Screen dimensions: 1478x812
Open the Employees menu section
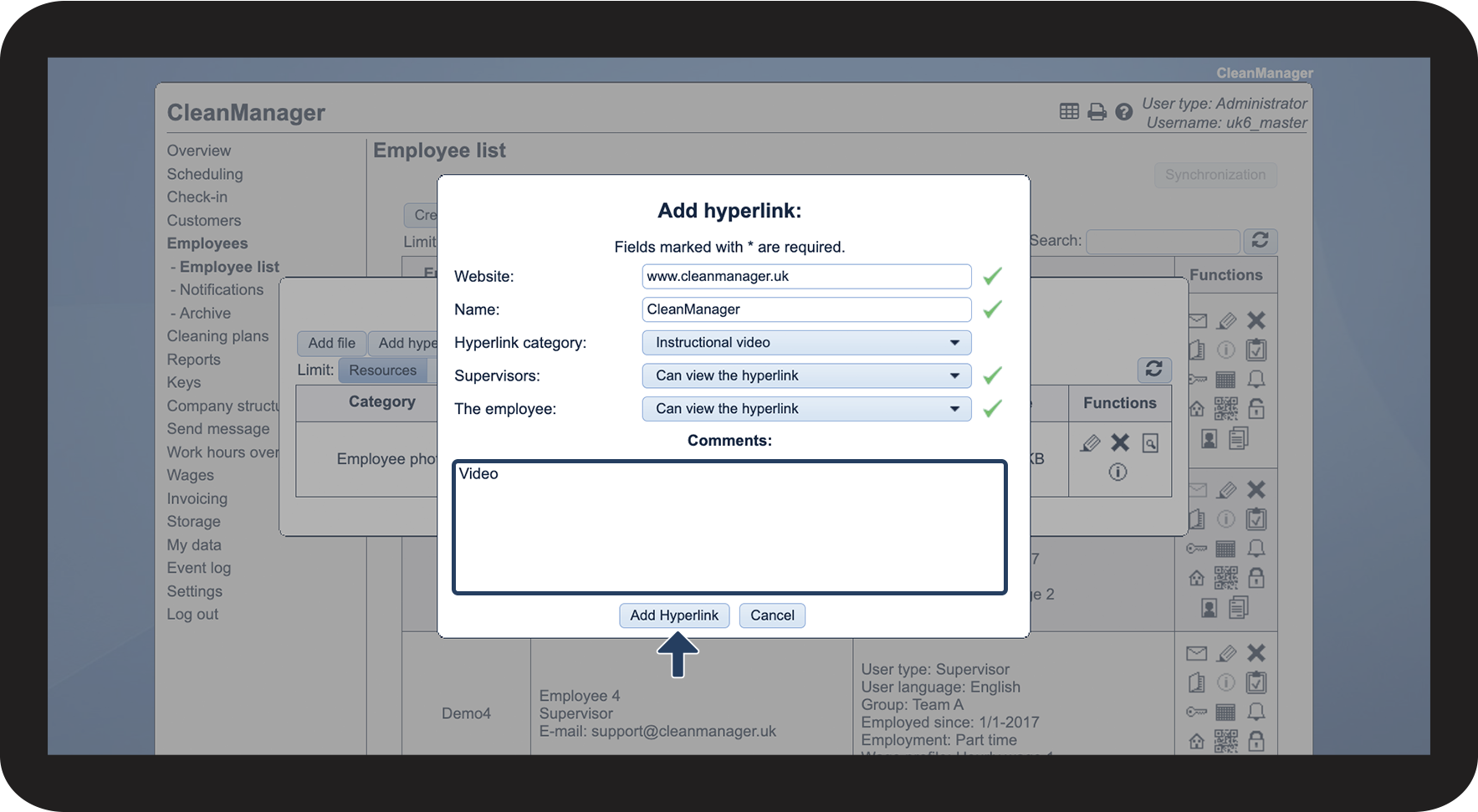tap(207, 243)
